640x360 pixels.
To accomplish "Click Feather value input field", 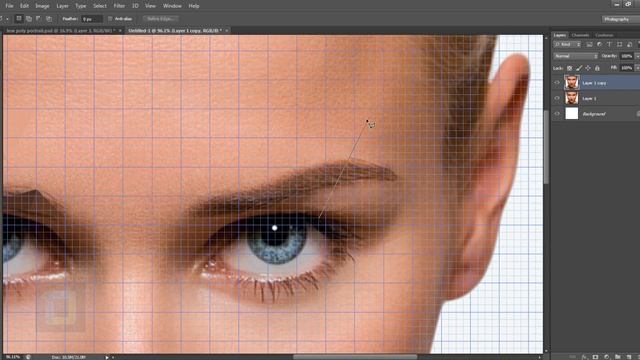I will click(x=91, y=19).
